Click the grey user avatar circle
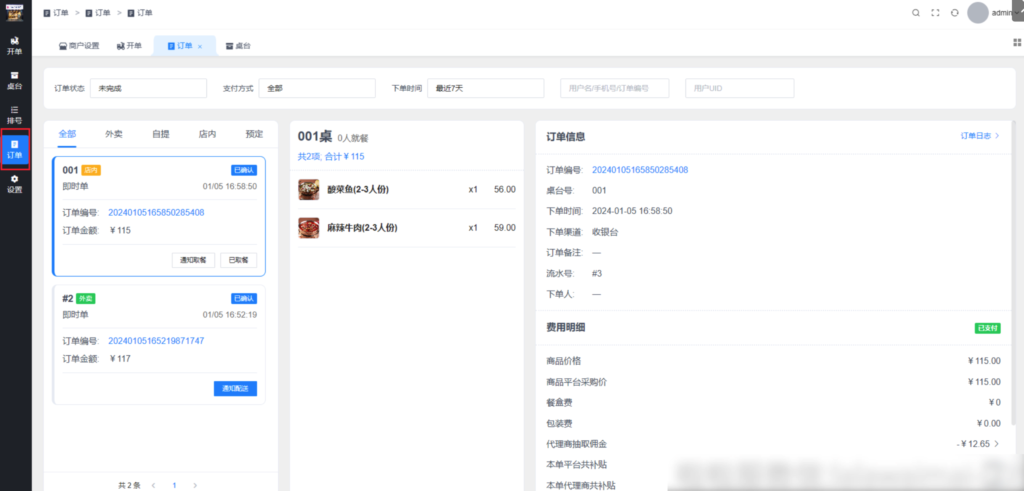 tap(978, 12)
